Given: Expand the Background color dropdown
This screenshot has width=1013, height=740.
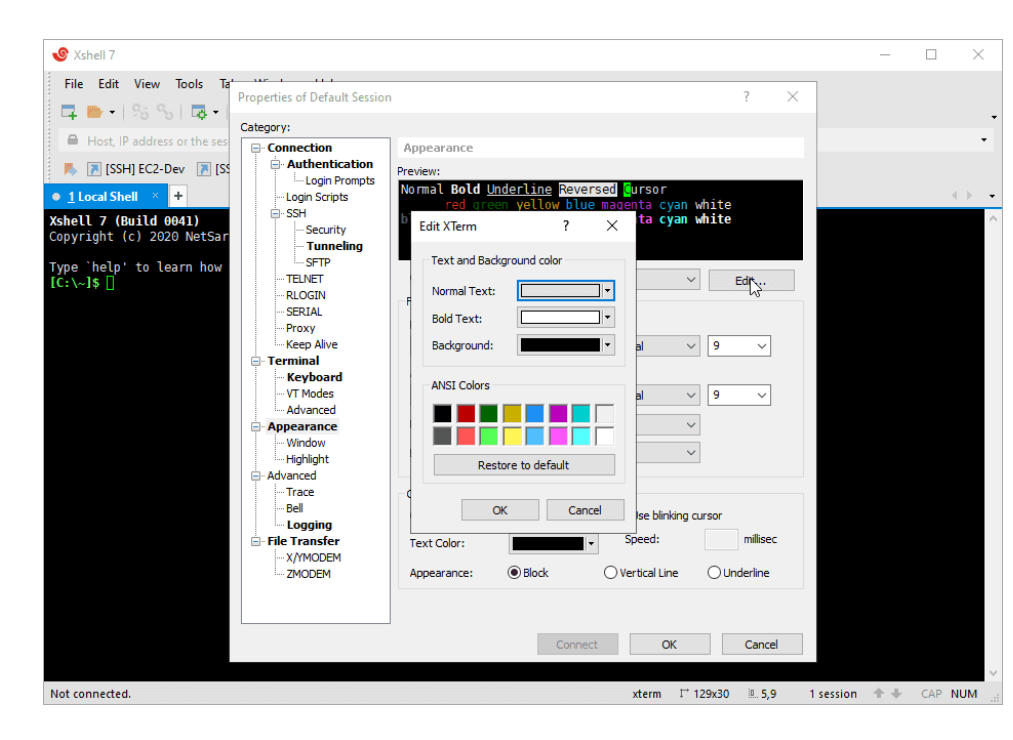Looking at the screenshot, I should [607, 345].
